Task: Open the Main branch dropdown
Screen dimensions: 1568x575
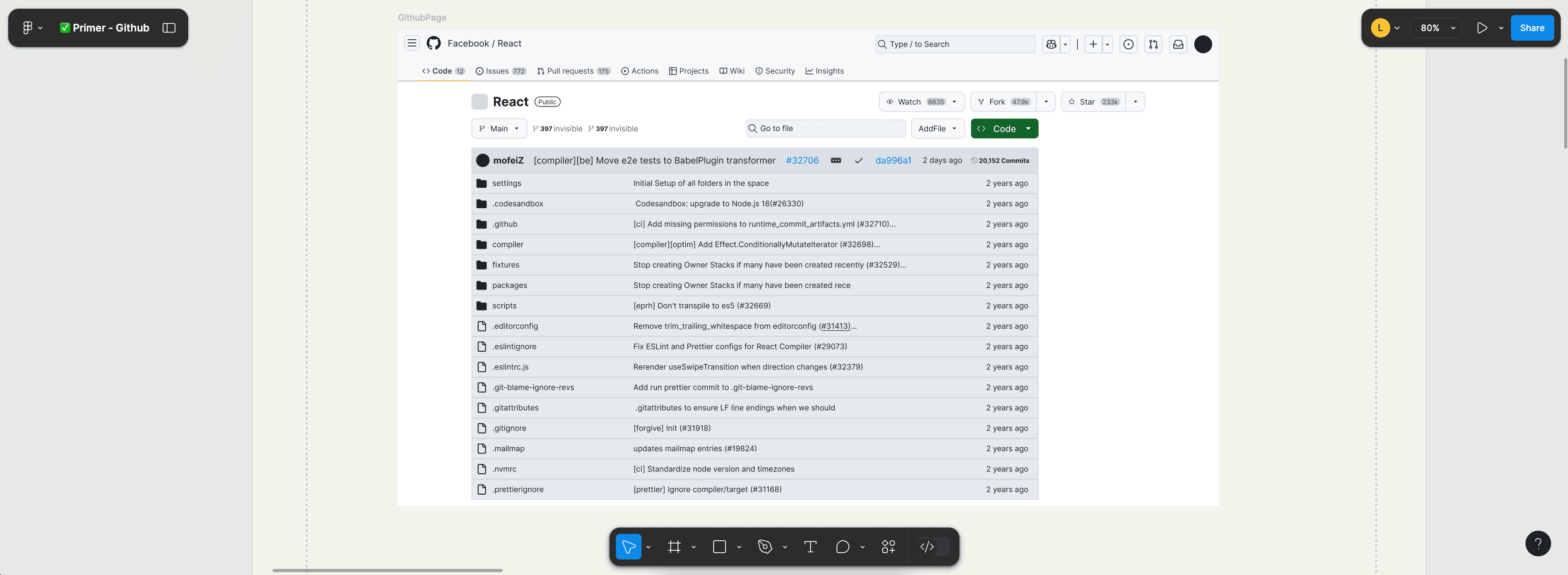Action: pyautogui.click(x=498, y=128)
